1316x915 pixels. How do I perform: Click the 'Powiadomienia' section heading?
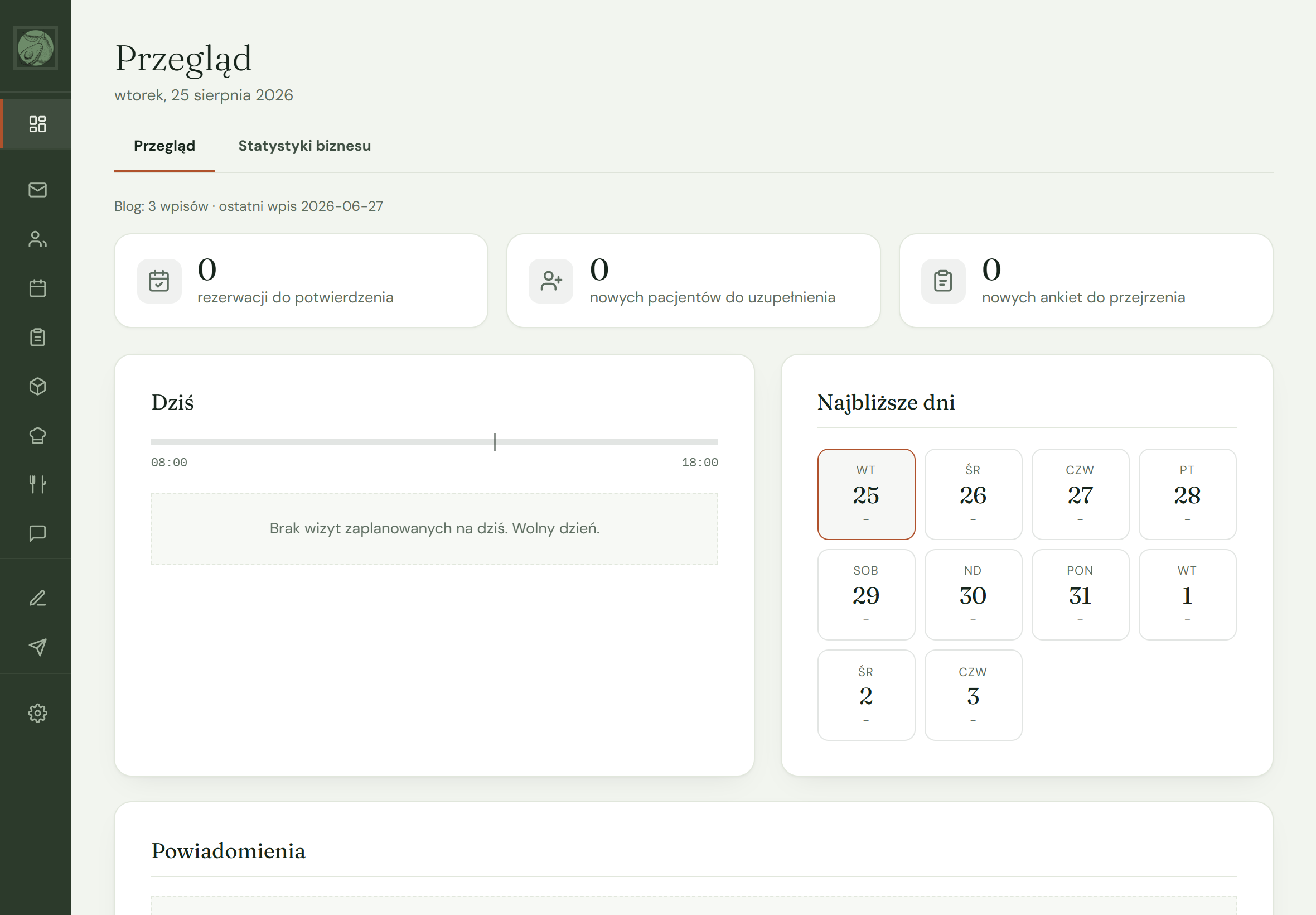(228, 851)
